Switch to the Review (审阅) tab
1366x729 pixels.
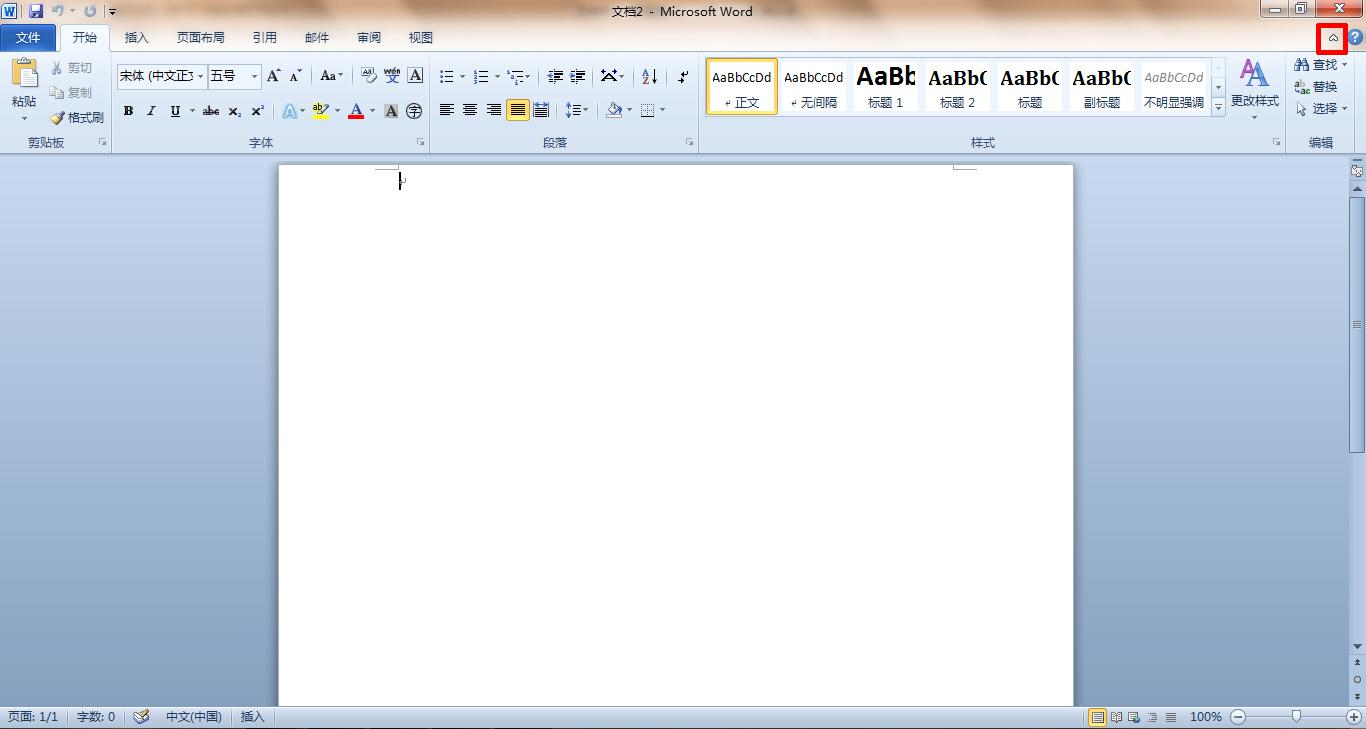coord(369,38)
